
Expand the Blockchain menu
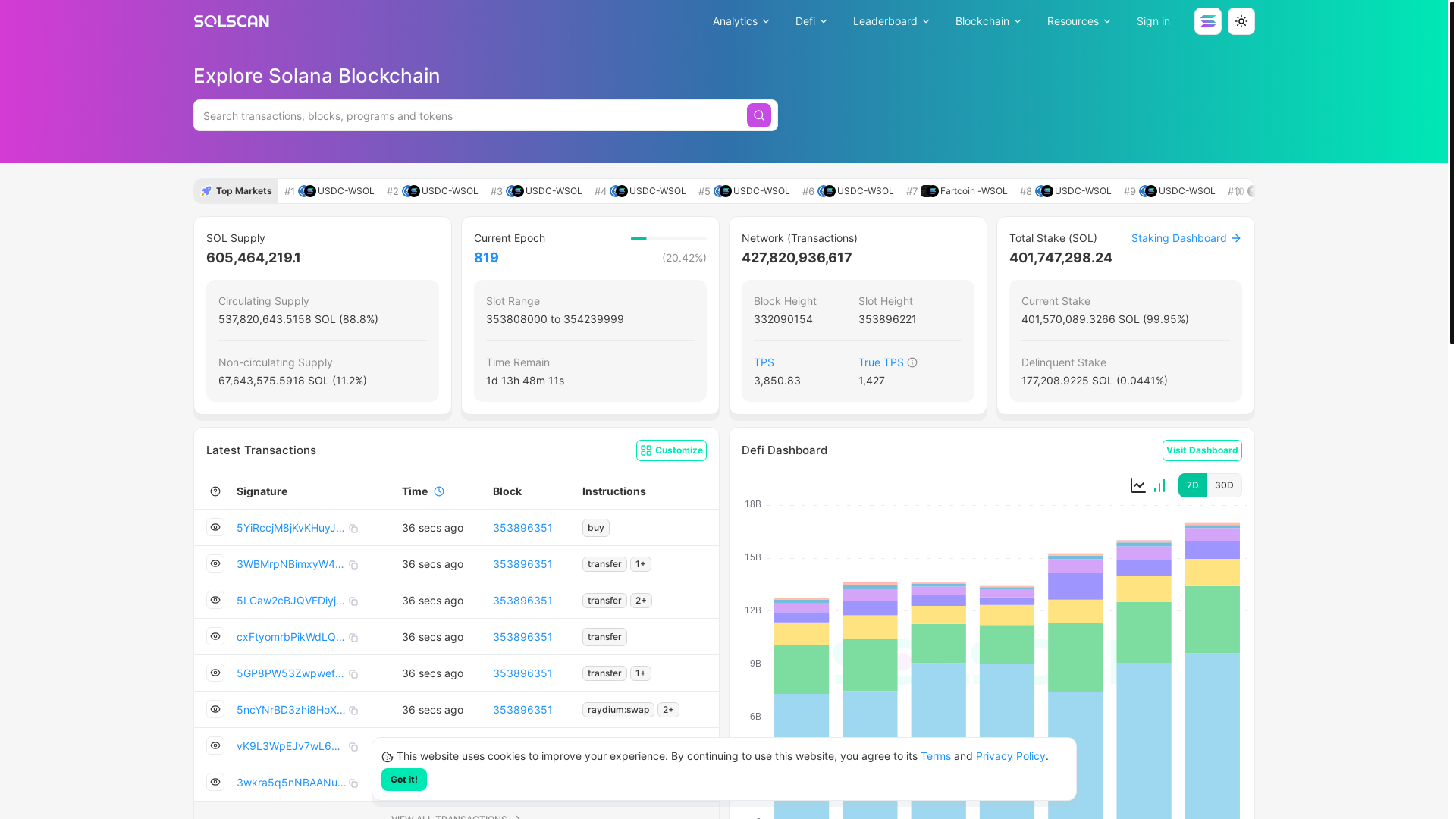coord(988,21)
